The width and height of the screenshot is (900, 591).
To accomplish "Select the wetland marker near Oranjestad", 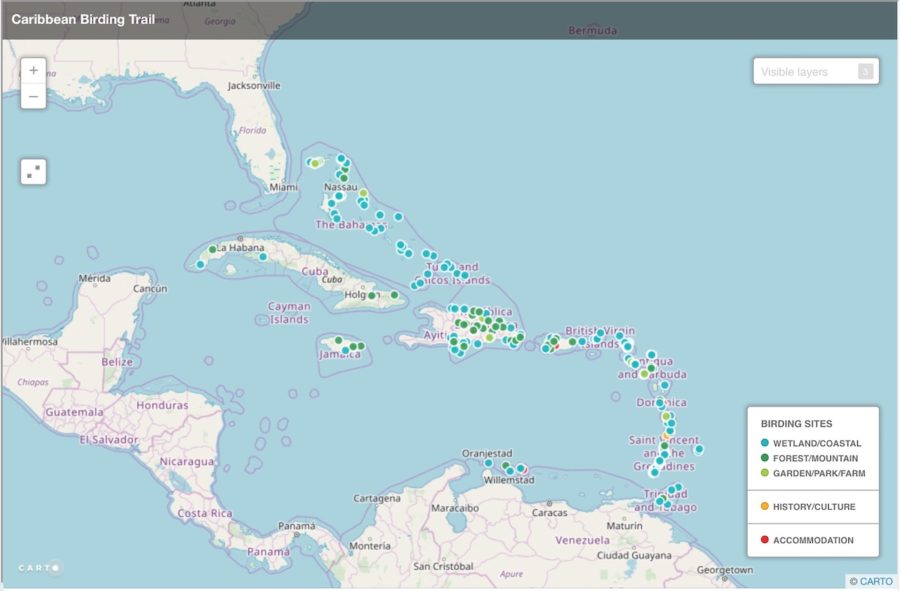I will pos(488,463).
